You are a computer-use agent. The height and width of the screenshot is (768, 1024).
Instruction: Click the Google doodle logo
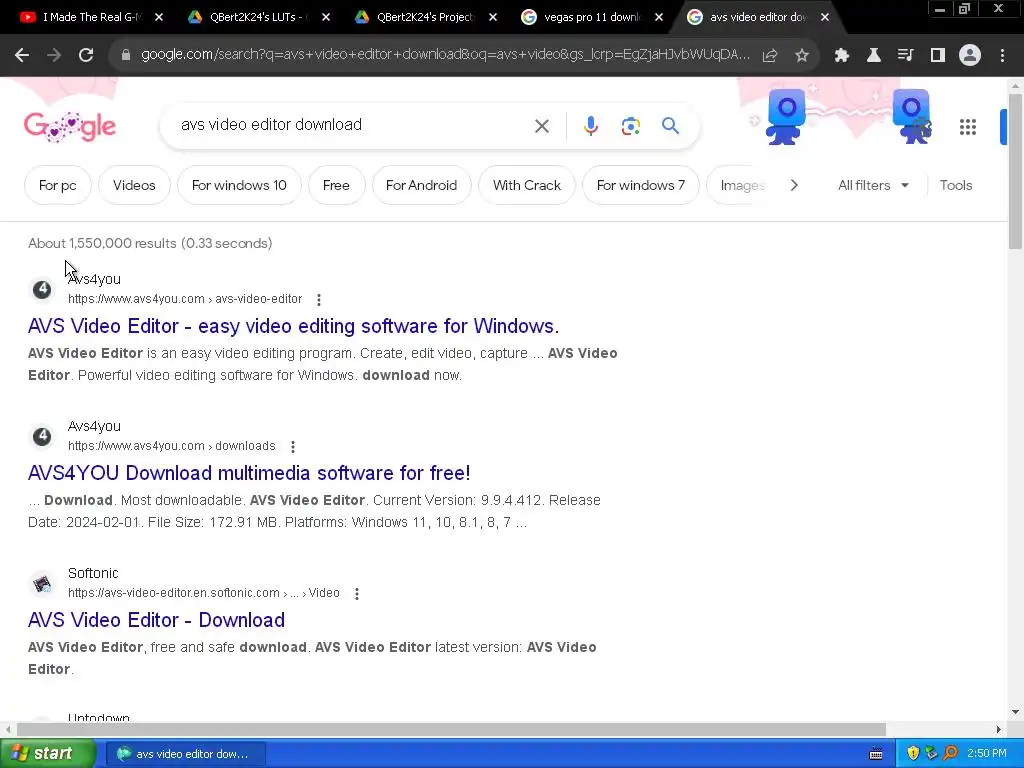tap(70, 127)
